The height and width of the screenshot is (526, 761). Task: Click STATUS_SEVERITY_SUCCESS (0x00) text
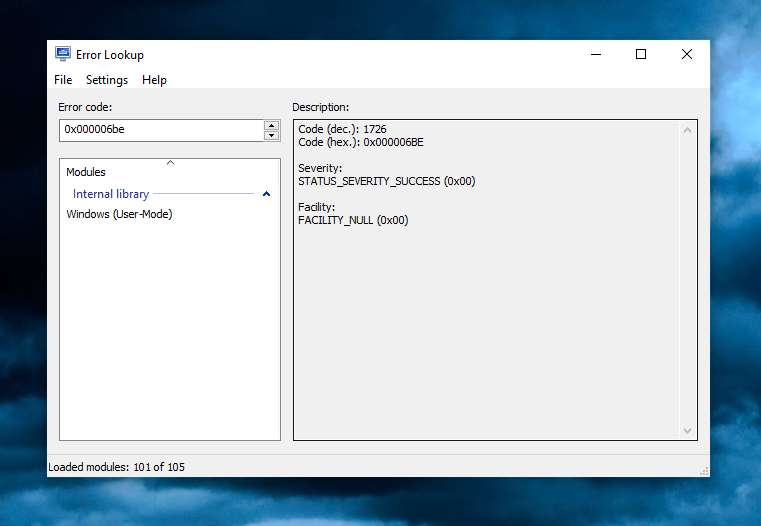[x=387, y=181]
